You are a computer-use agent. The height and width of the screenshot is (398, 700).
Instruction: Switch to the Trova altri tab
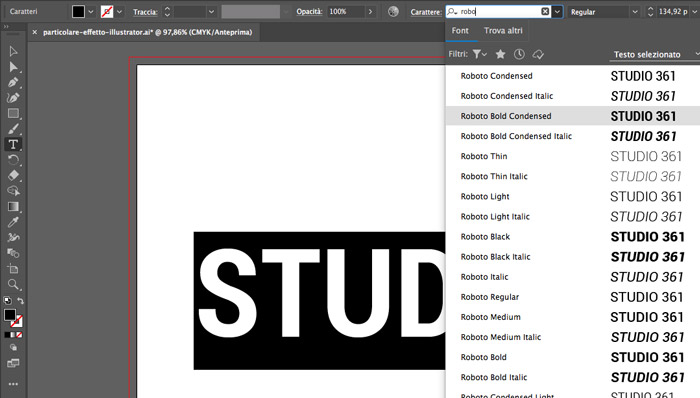(x=503, y=31)
